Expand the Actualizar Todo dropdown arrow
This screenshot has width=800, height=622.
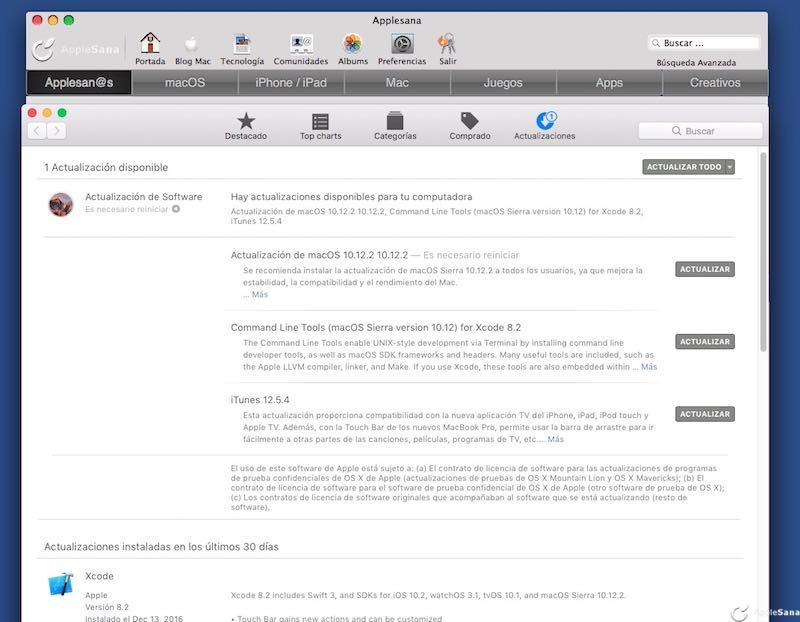tap(730, 167)
